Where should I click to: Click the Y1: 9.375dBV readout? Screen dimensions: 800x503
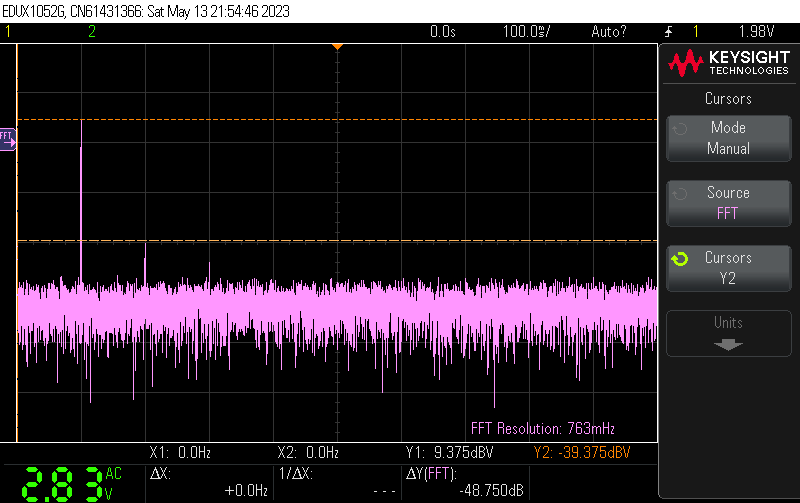tap(449, 452)
